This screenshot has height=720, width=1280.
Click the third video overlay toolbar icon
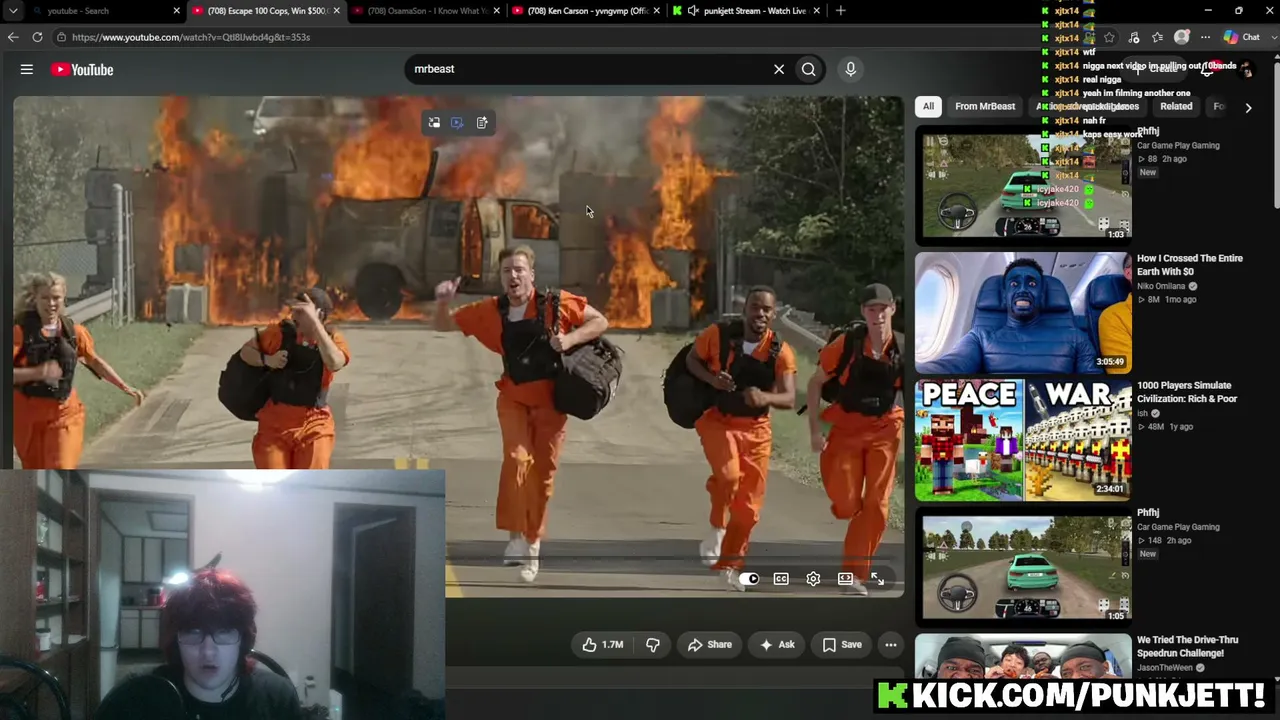coord(482,123)
